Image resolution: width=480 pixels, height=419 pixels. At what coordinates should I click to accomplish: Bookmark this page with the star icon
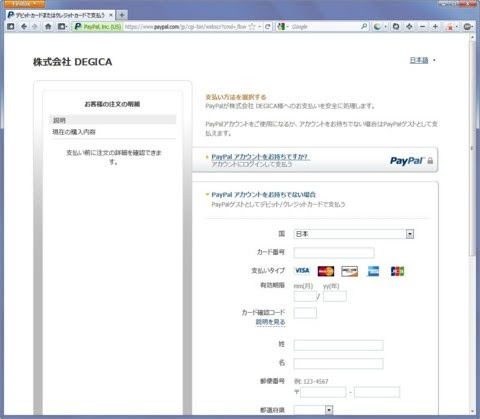pyautogui.click(x=252, y=27)
